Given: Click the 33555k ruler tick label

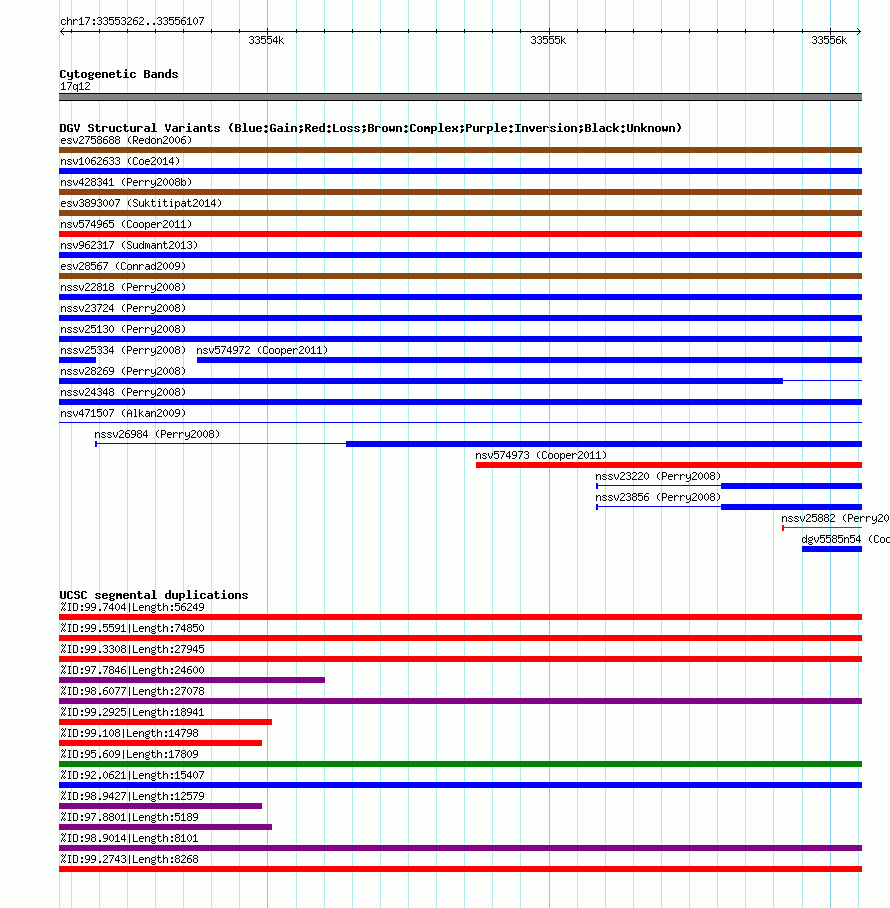Looking at the screenshot, I should click(x=548, y=41).
